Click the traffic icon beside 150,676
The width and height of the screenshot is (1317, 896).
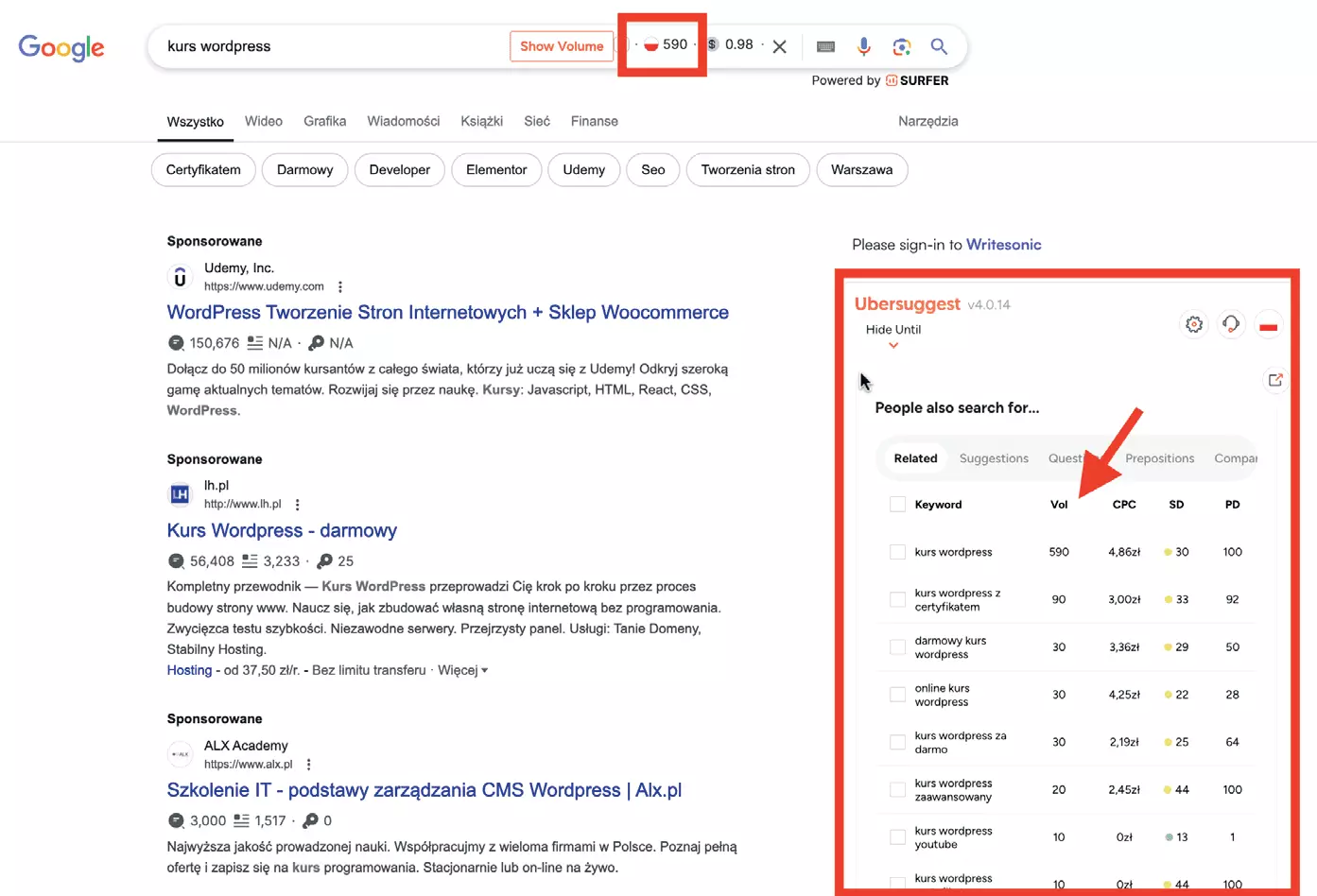coord(176,343)
